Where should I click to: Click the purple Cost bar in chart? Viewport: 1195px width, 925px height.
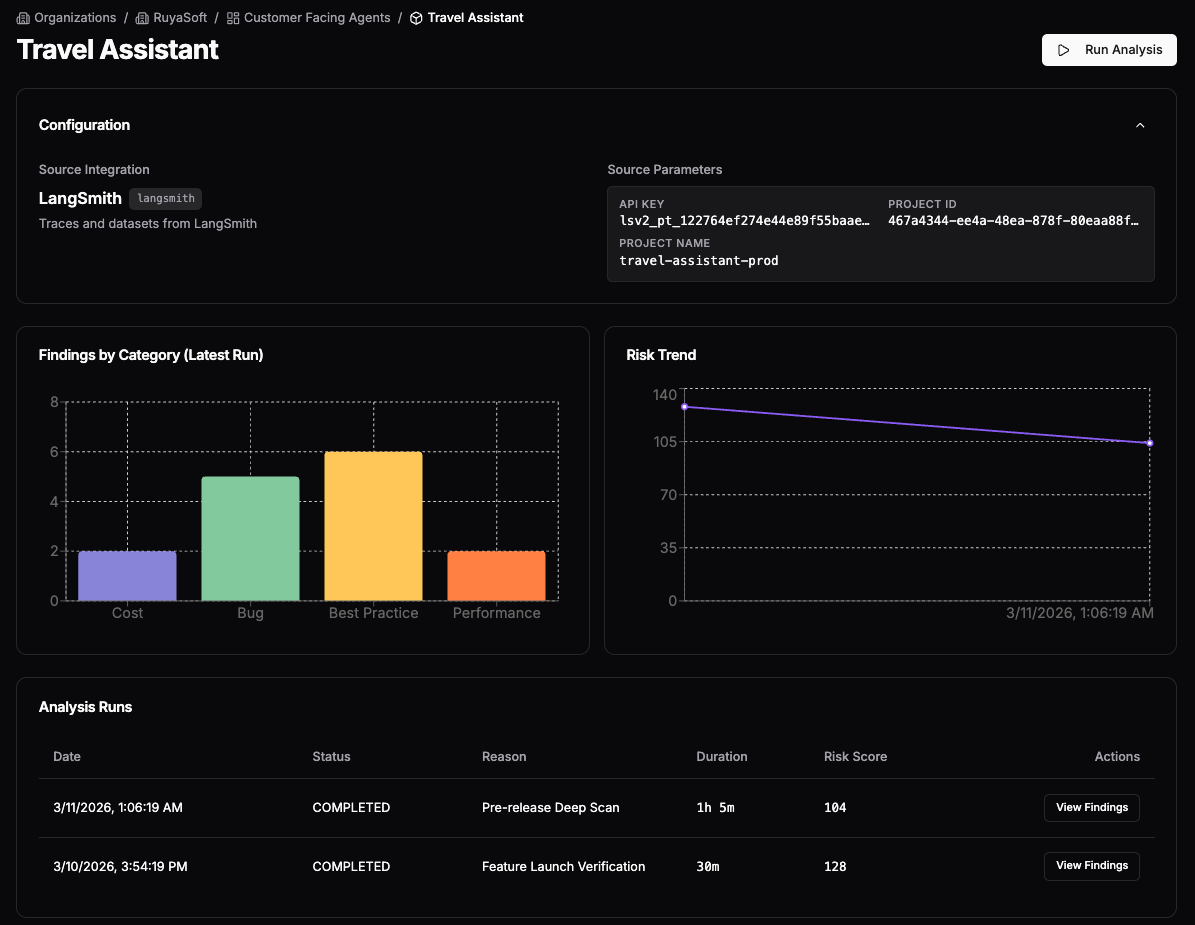click(127, 576)
